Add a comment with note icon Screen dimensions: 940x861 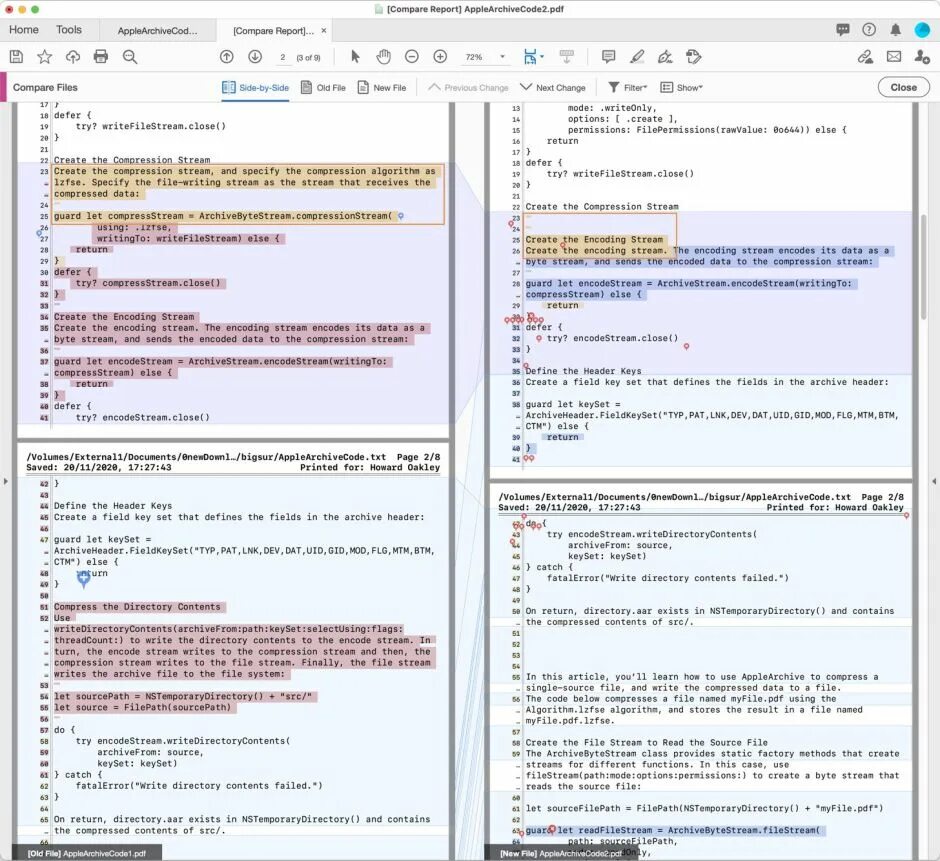(608, 57)
